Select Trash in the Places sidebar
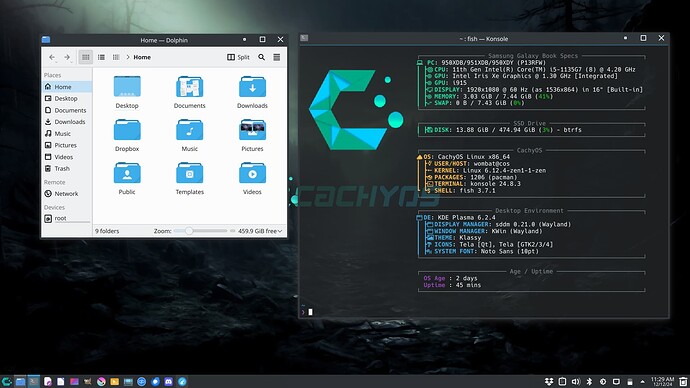The width and height of the screenshot is (690, 388). (x=66, y=168)
